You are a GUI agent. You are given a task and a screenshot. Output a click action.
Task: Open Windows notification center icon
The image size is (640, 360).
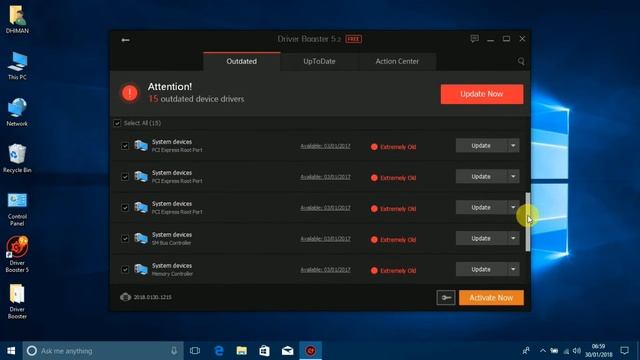click(x=624, y=351)
